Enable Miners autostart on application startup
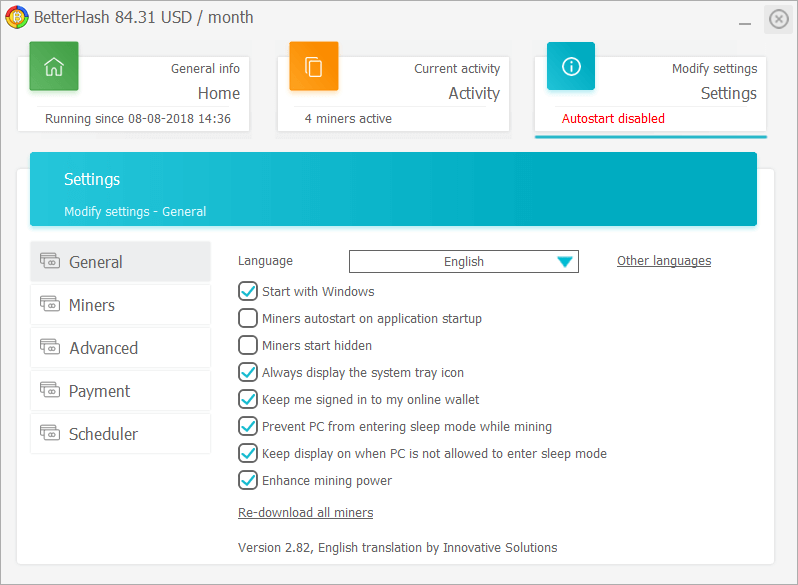Screen dimensions: 798x585 coord(248,318)
